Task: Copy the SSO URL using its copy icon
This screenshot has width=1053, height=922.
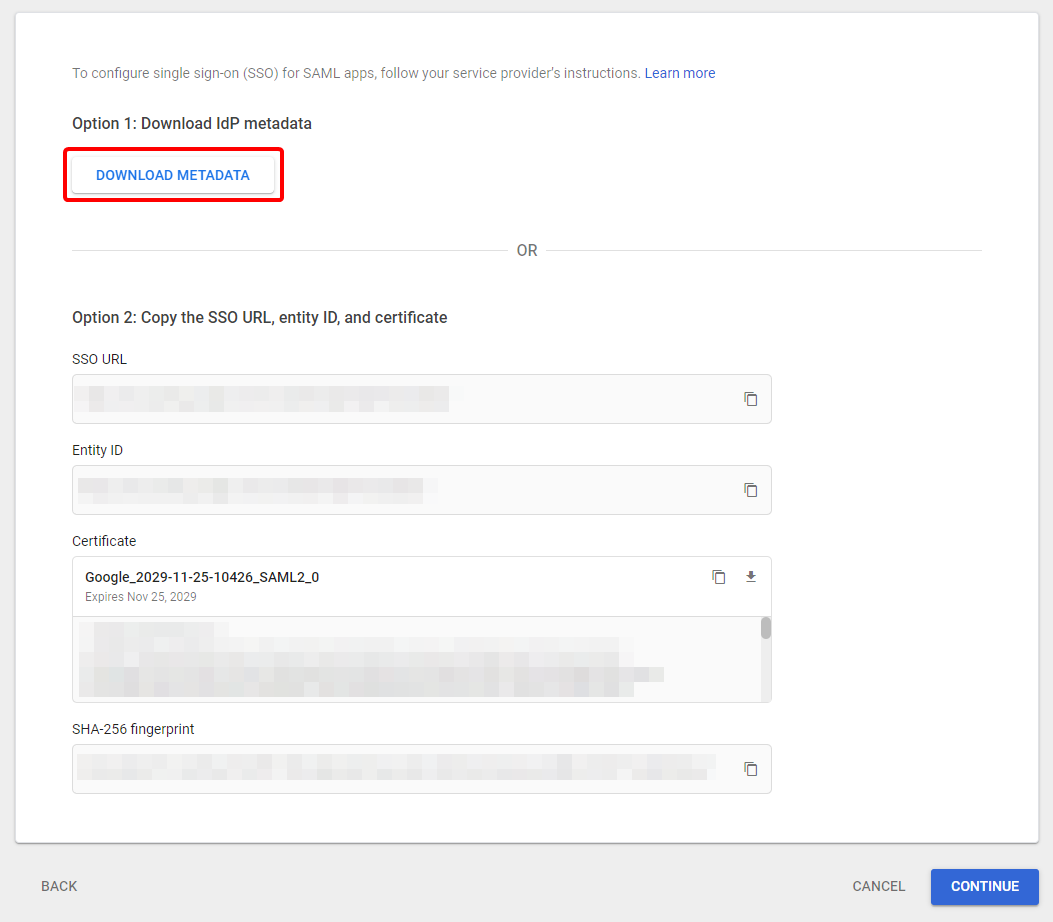Action: pyautogui.click(x=751, y=398)
